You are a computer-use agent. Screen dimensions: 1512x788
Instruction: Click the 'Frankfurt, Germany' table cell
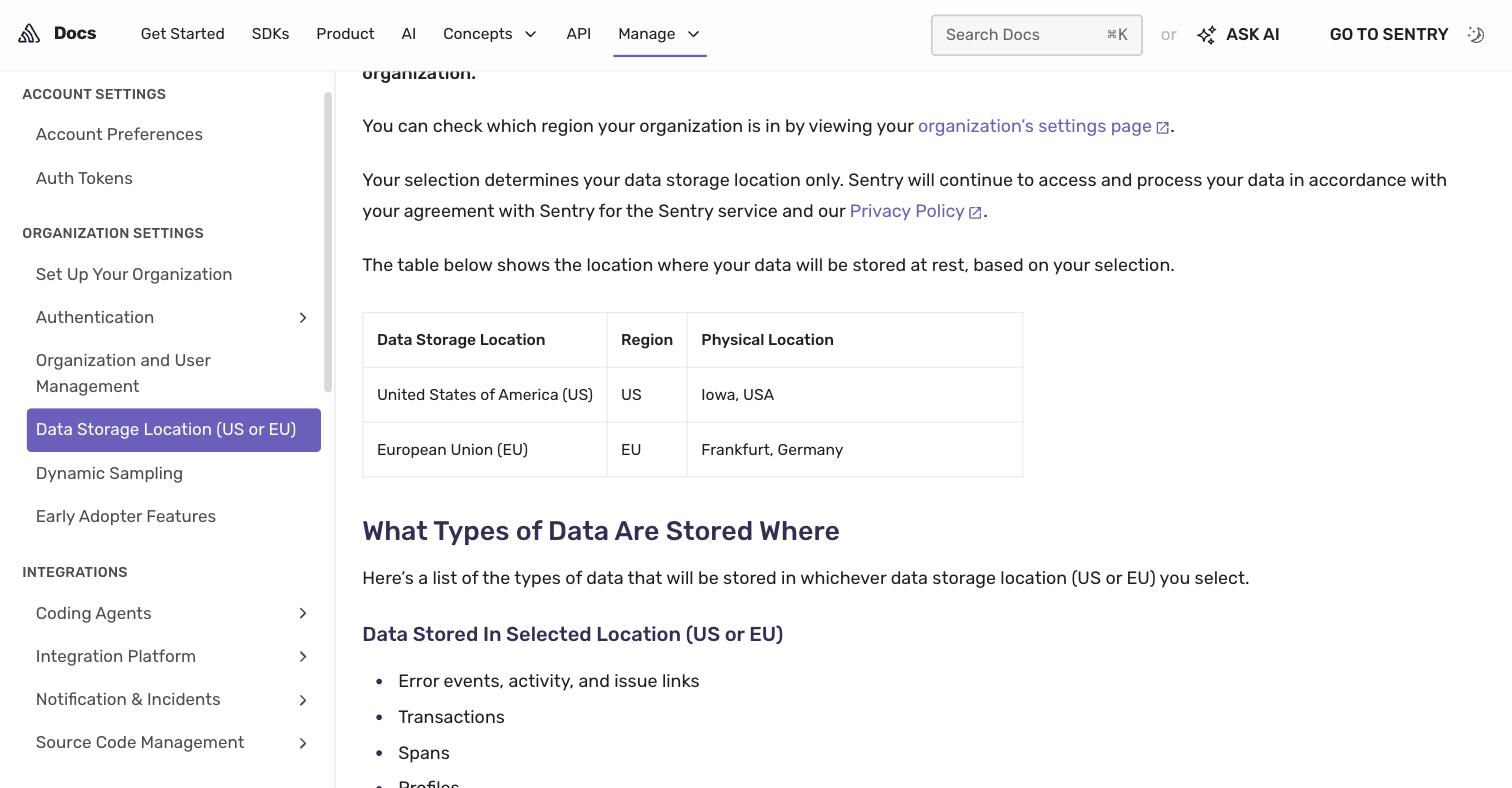855,450
